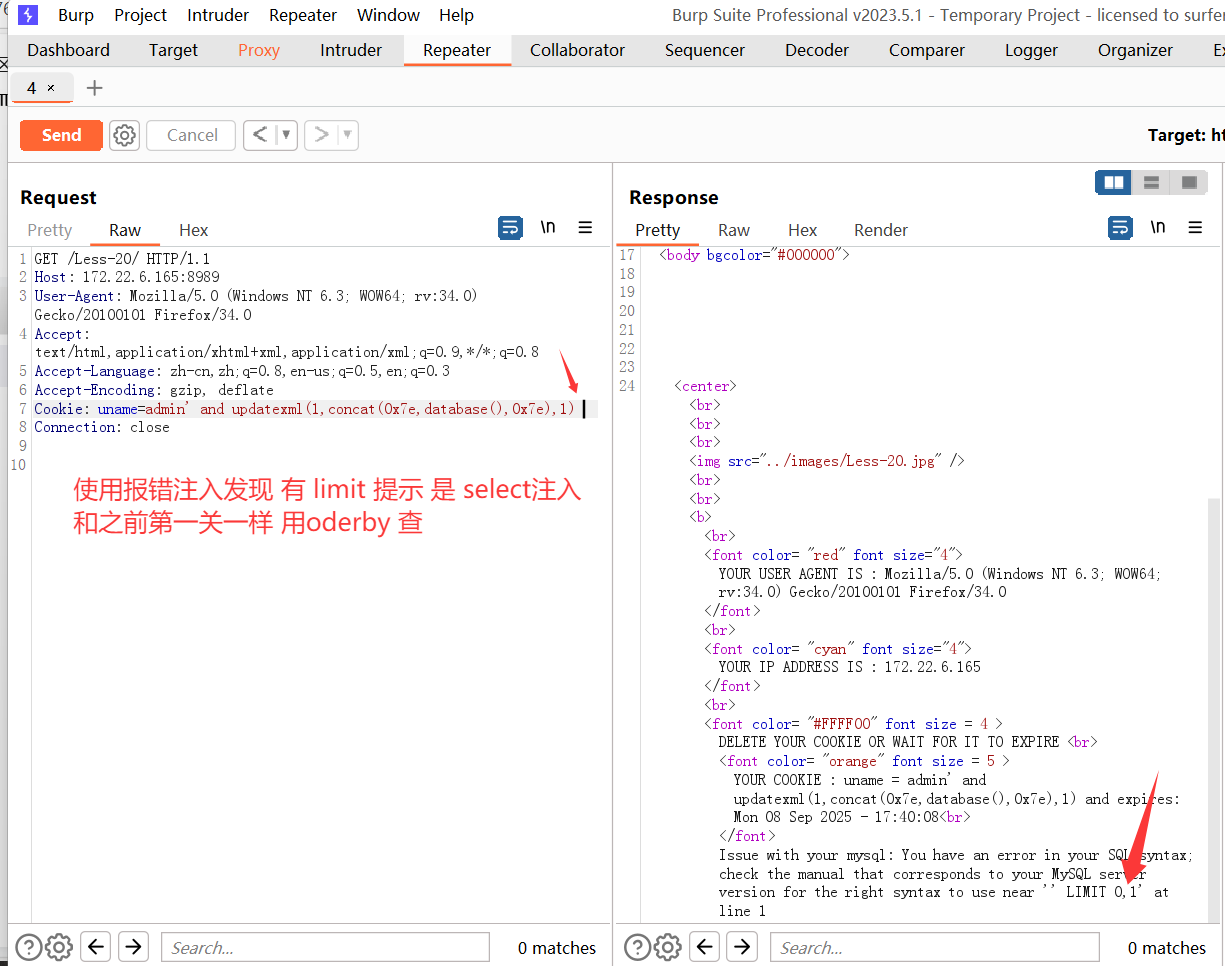Select top-bottom stacked layout view
The image size is (1225, 966).
coord(1151,183)
